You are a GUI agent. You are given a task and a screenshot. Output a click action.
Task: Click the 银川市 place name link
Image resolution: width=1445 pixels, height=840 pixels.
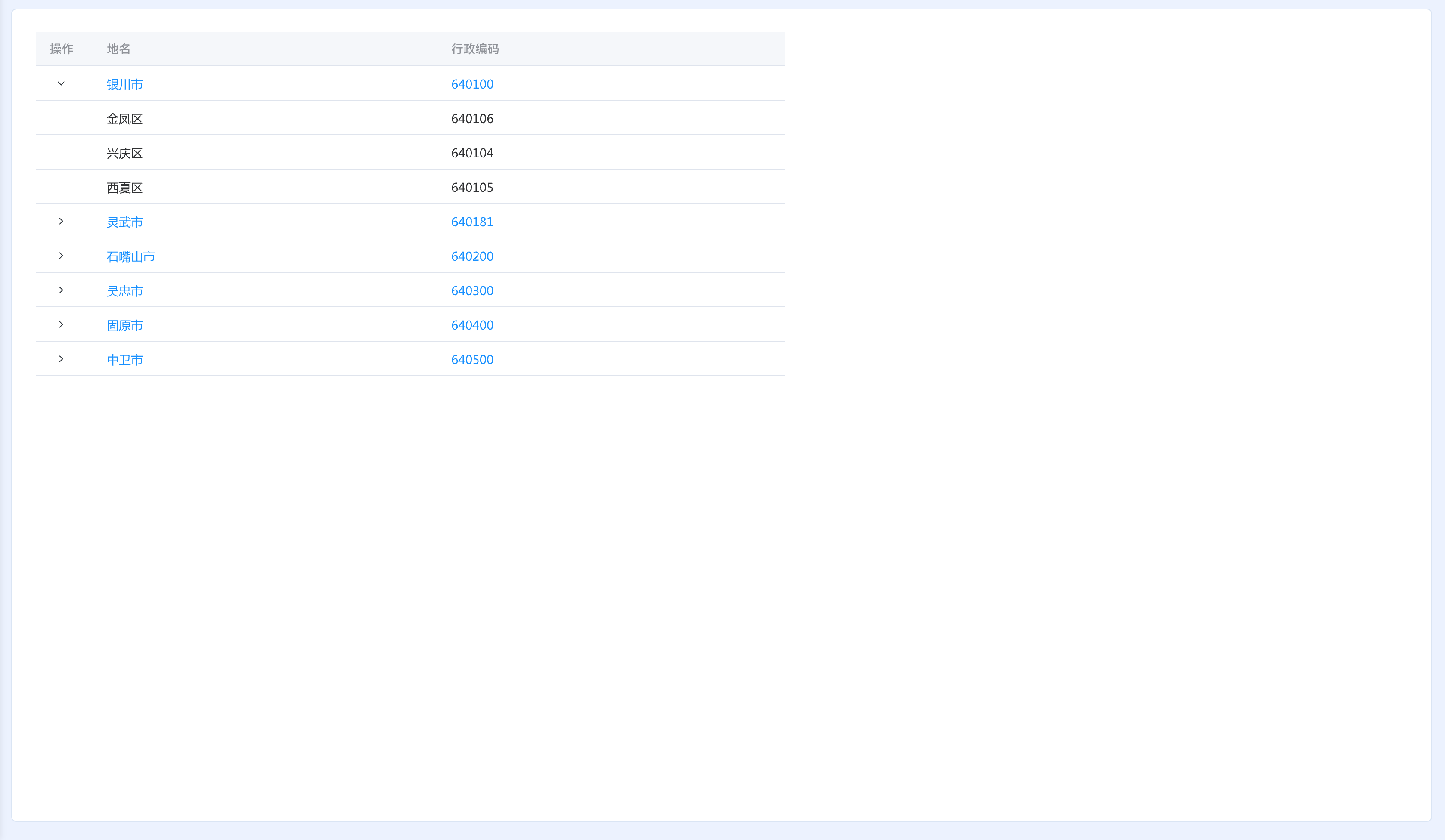click(124, 84)
